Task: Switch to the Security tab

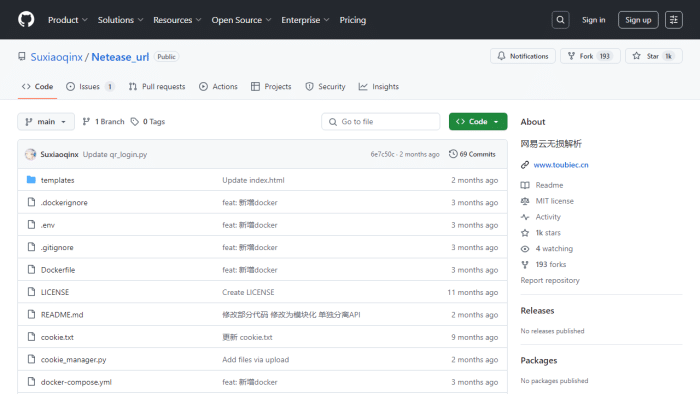Action: click(x=325, y=87)
